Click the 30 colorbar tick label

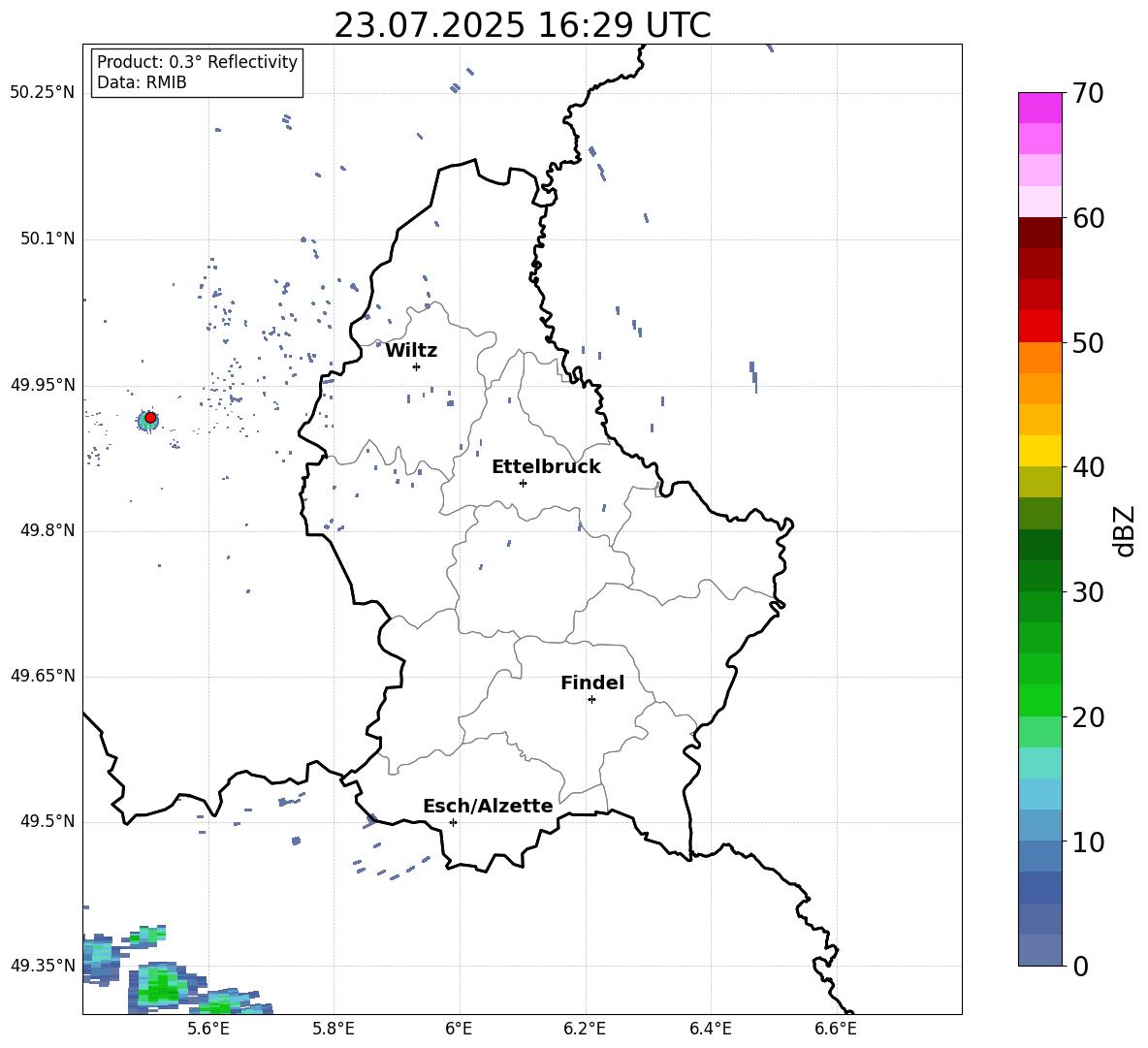[1088, 592]
